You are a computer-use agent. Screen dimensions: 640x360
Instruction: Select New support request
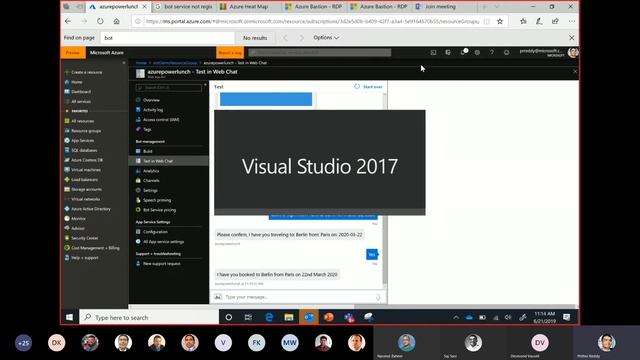162,264
